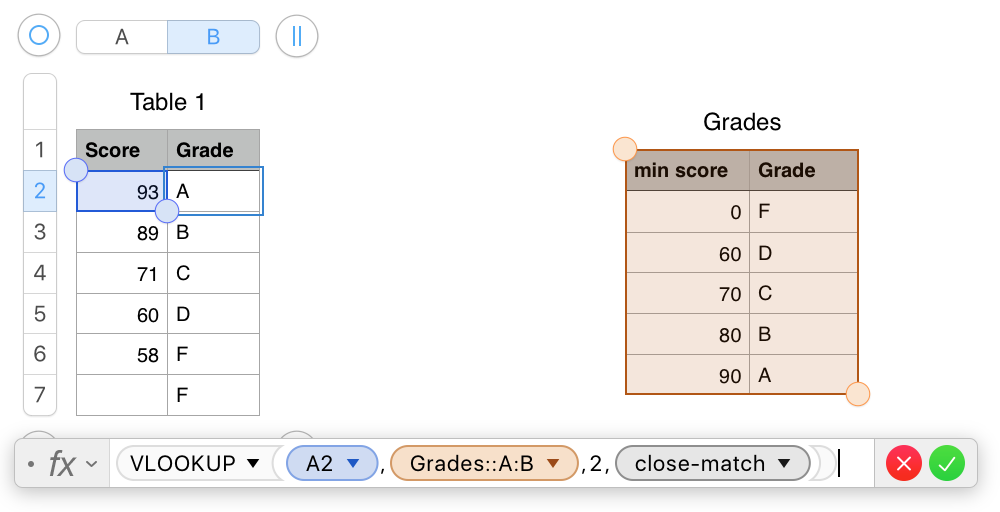Select column A header tab
1000x512 pixels.
coord(122,37)
